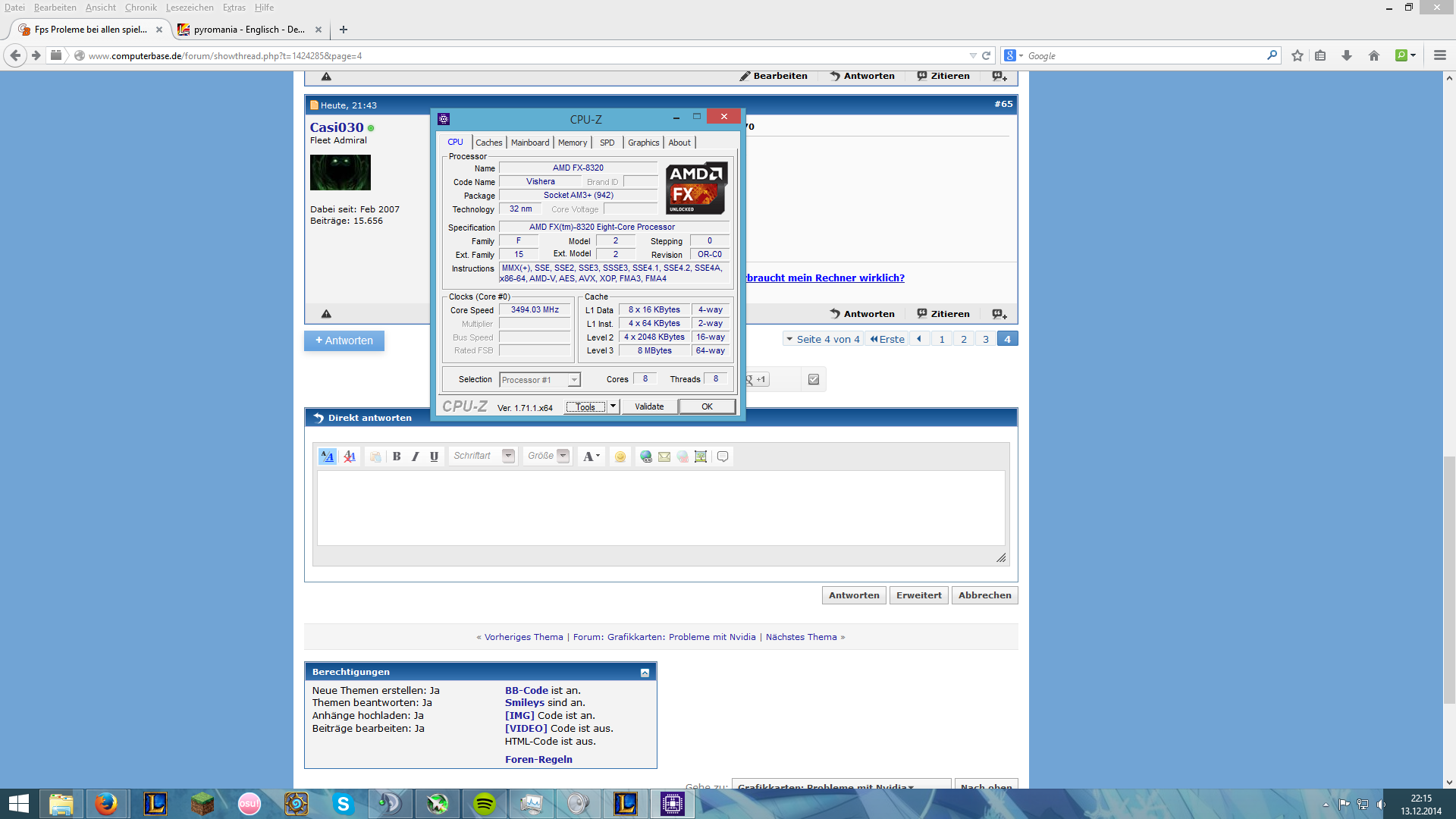Click the Validate button in CPU-Z
The image size is (1456, 819).
coord(649,406)
